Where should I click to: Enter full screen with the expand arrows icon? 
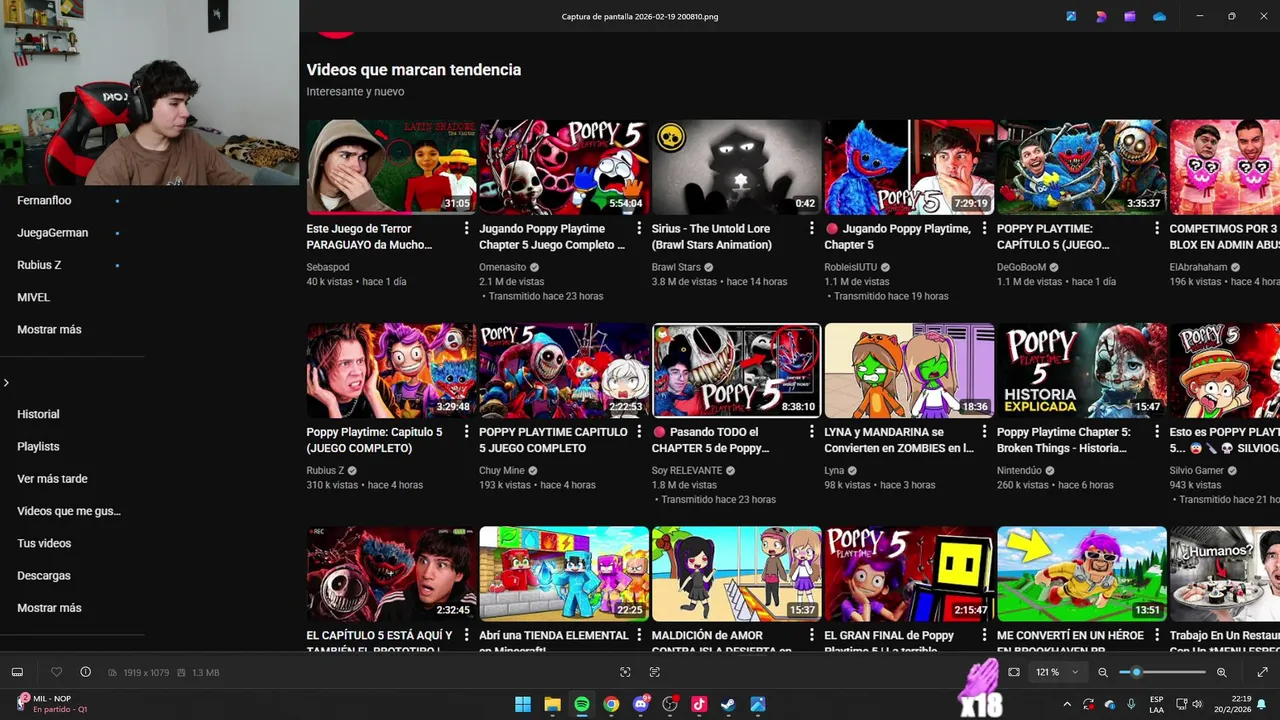click(1262, 672)
